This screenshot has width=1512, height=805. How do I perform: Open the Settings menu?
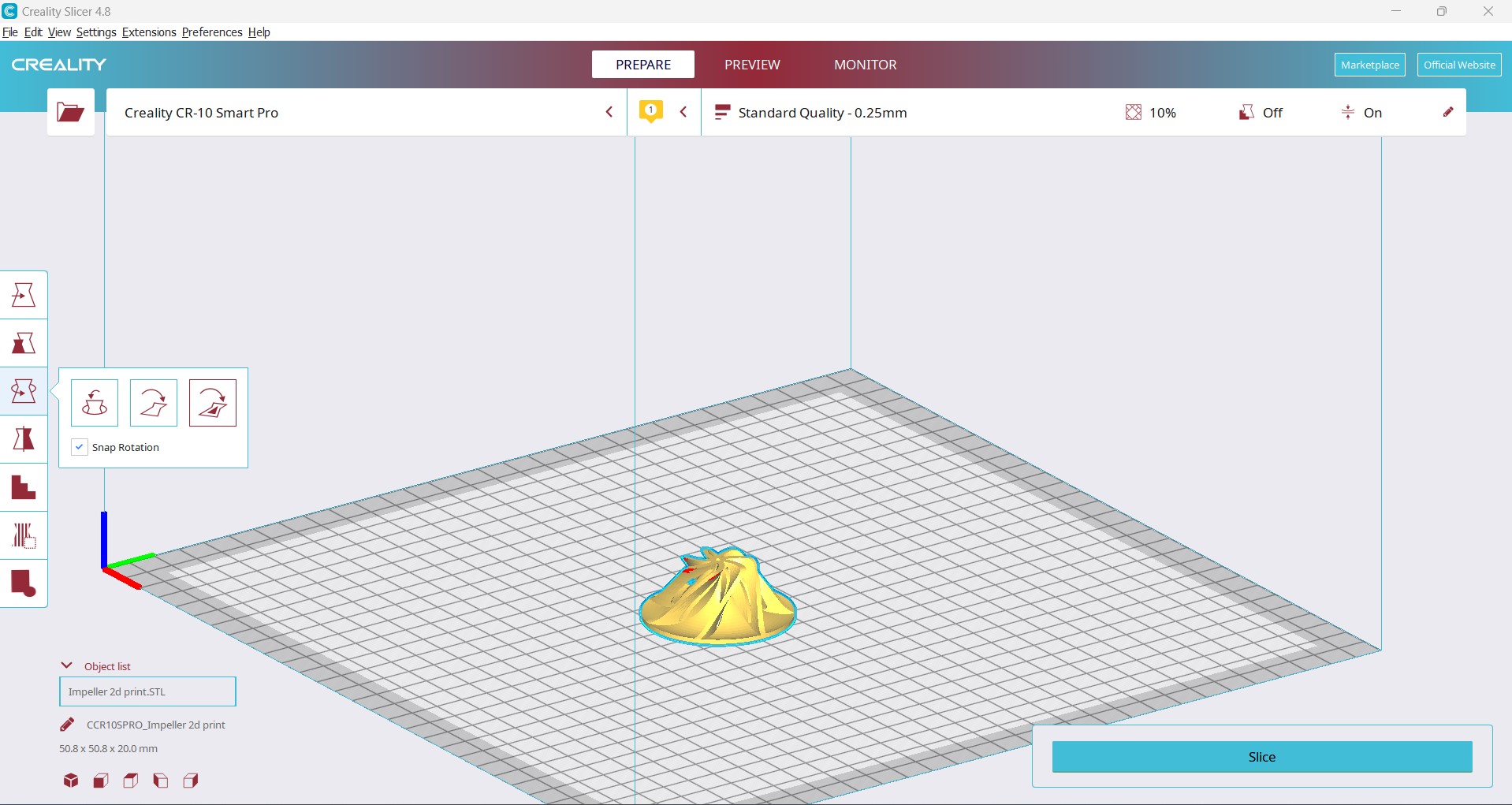pos(96,32)
